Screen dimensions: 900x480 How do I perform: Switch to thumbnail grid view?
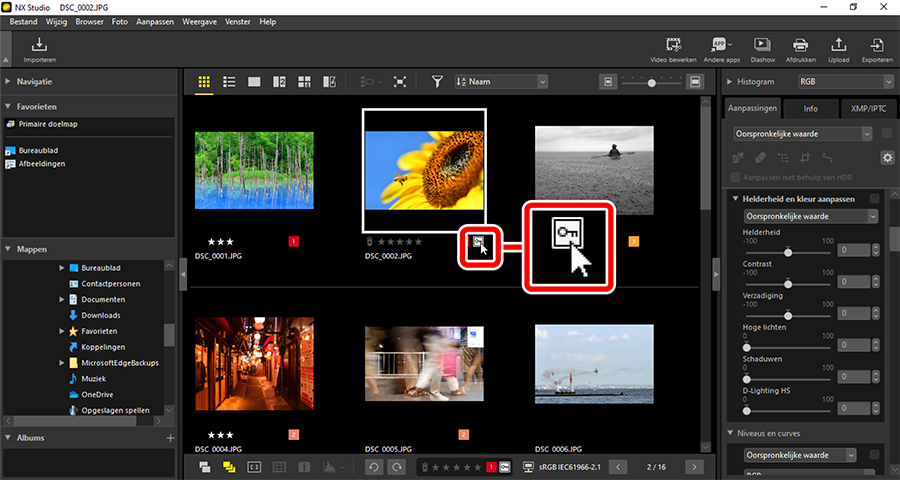(204, 82)
